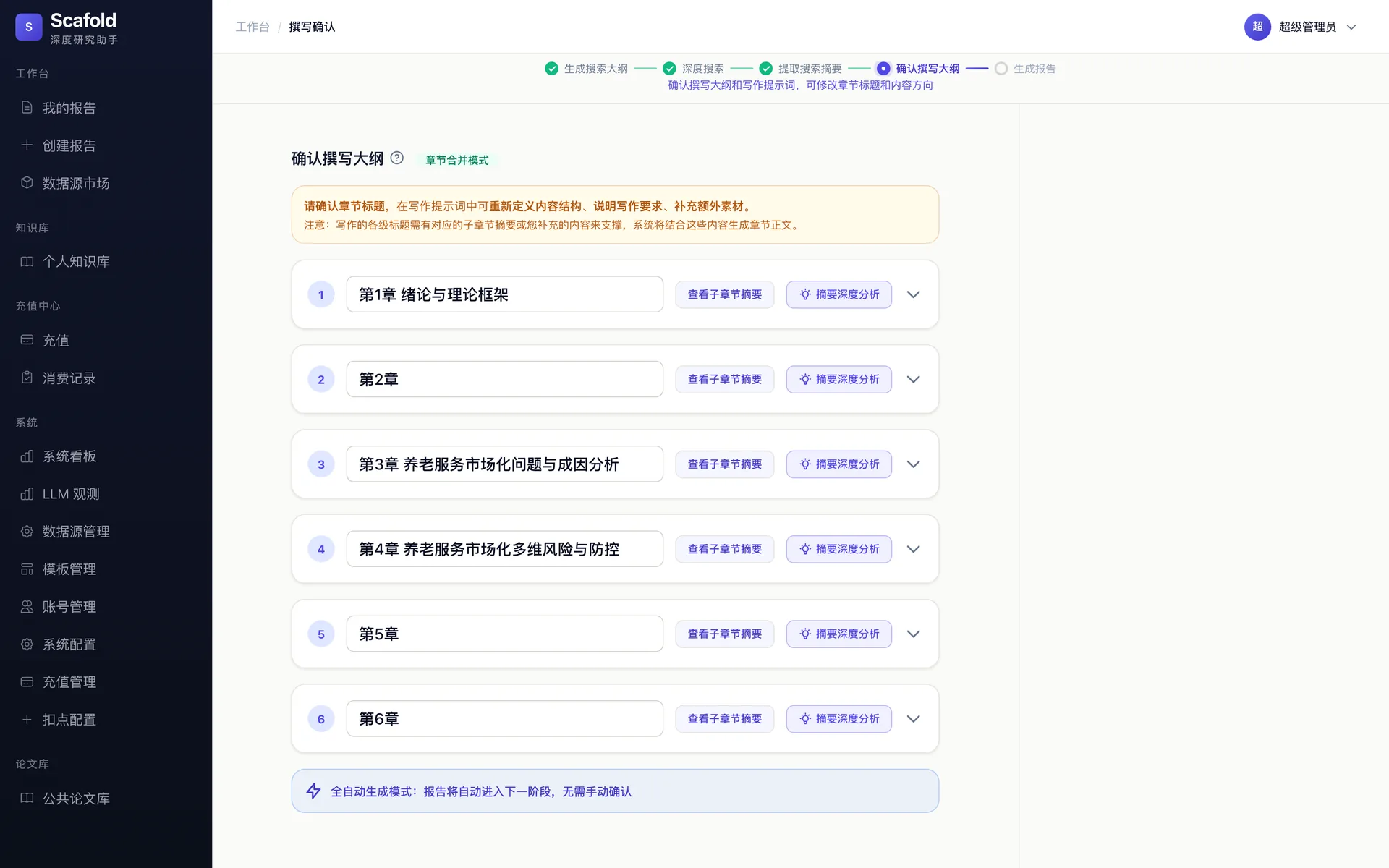Image resolution: width=1389 pixels, height=868 pixels.
Task: Click the 充值管理 card icon
Action: tap(27, 682)
